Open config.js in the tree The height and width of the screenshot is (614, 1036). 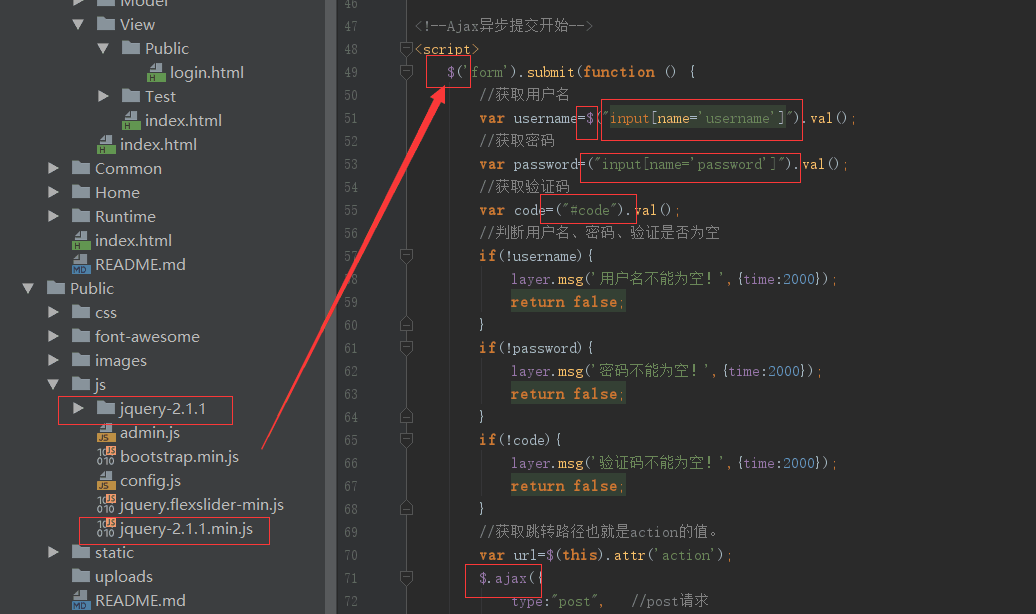tap(150, 481)
